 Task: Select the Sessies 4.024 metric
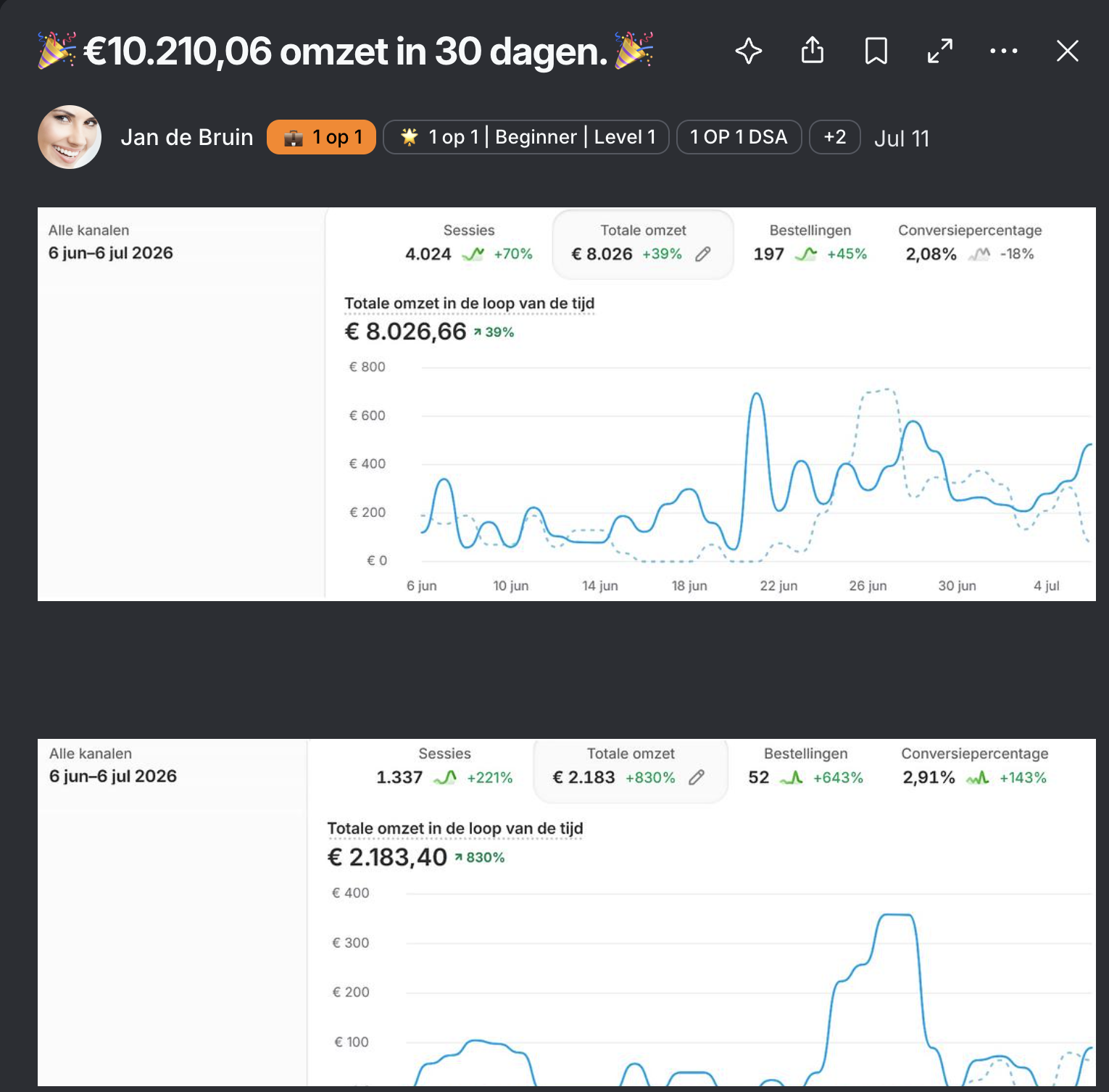[469, 242]
